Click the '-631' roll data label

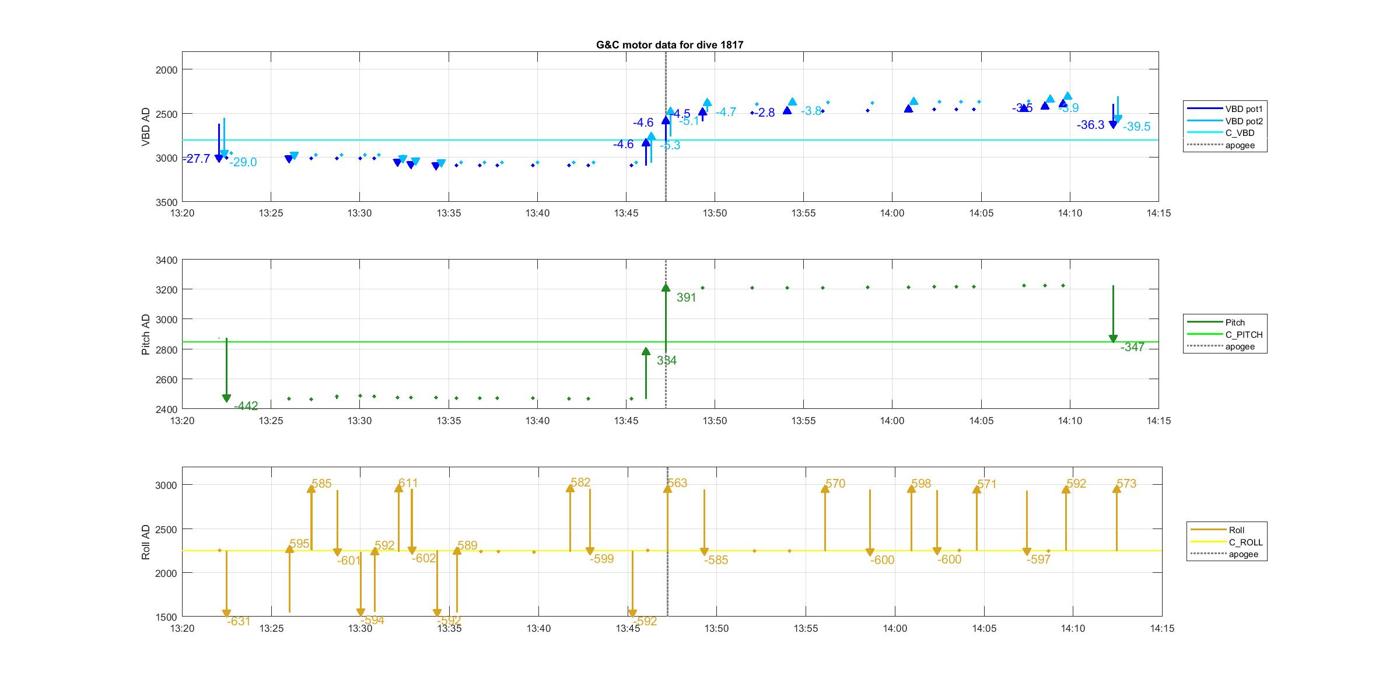[239, 621]
